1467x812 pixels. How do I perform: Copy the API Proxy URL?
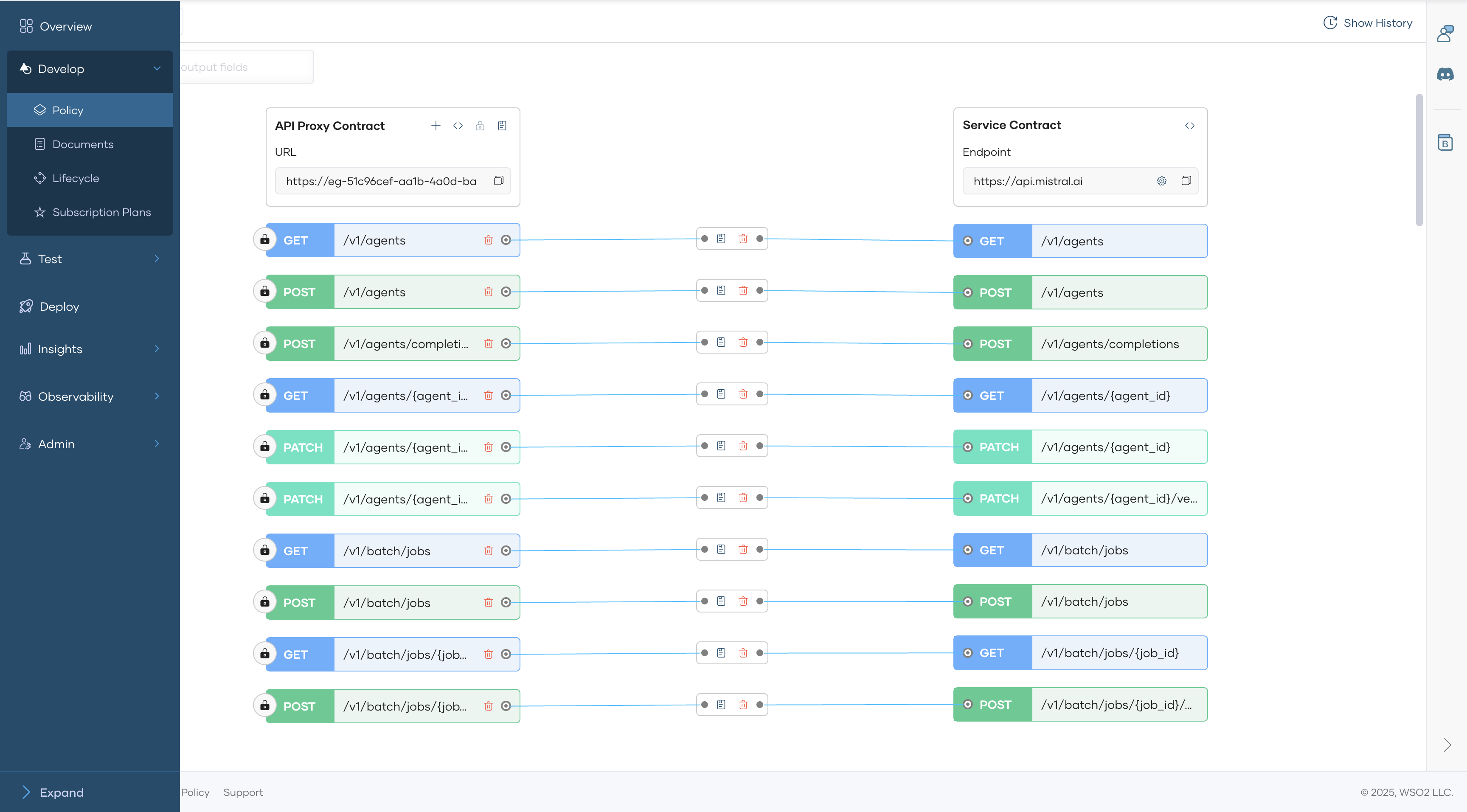tap(498, 180)
